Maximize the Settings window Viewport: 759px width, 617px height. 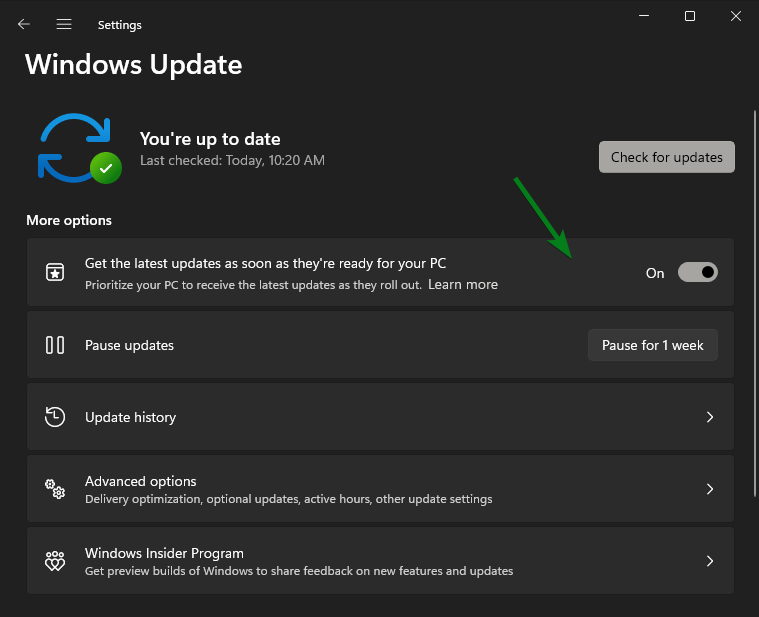pyautogui.click(x=690, y=16)
